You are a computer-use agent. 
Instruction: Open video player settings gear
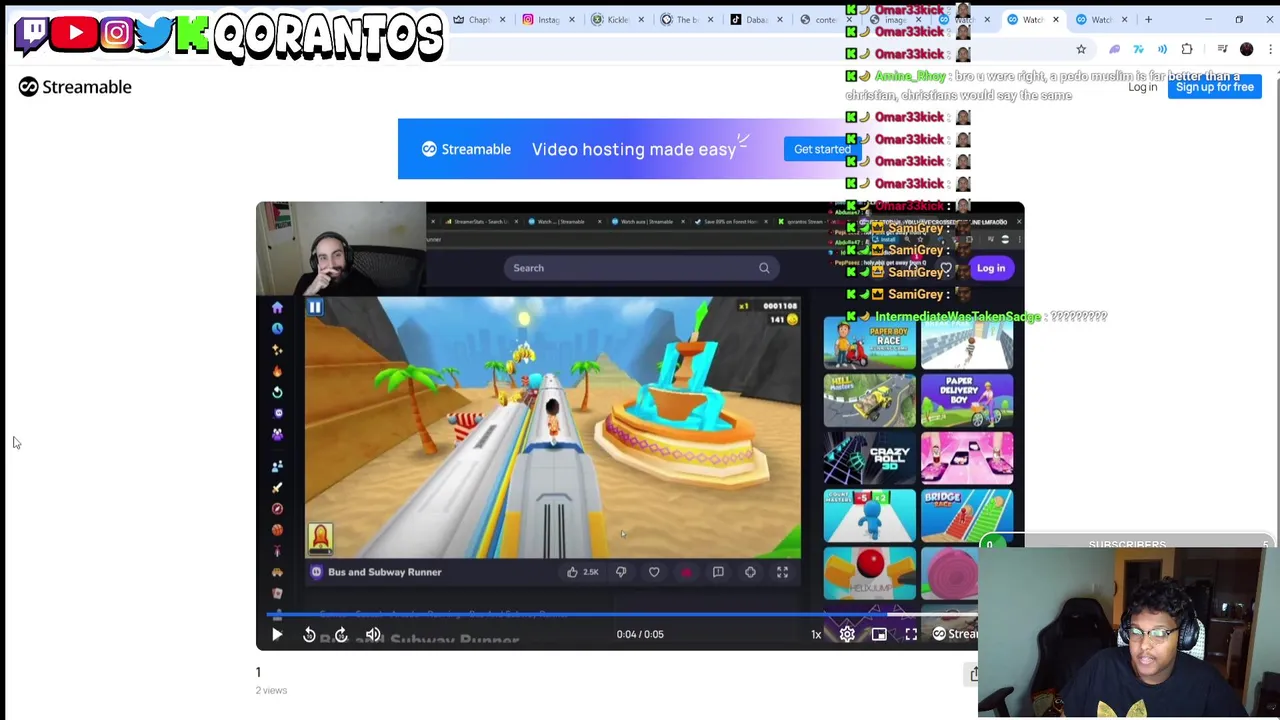pyautogui.click(x=847, y=634)
